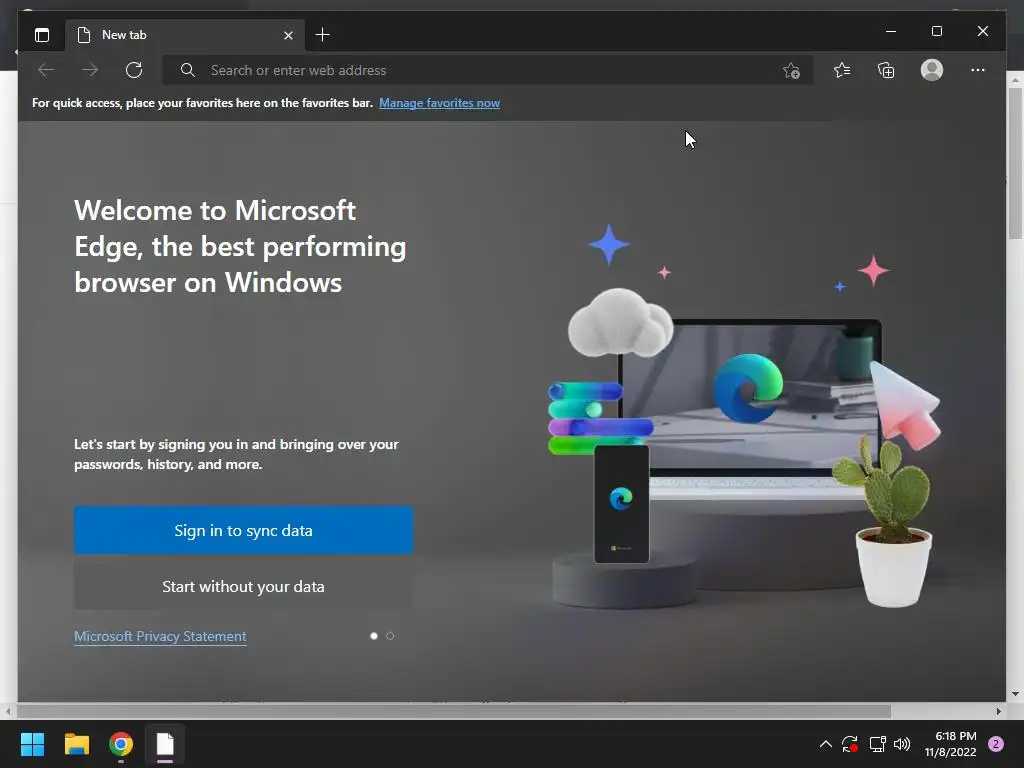Click the active document icon in taskbar

[165, 744]
